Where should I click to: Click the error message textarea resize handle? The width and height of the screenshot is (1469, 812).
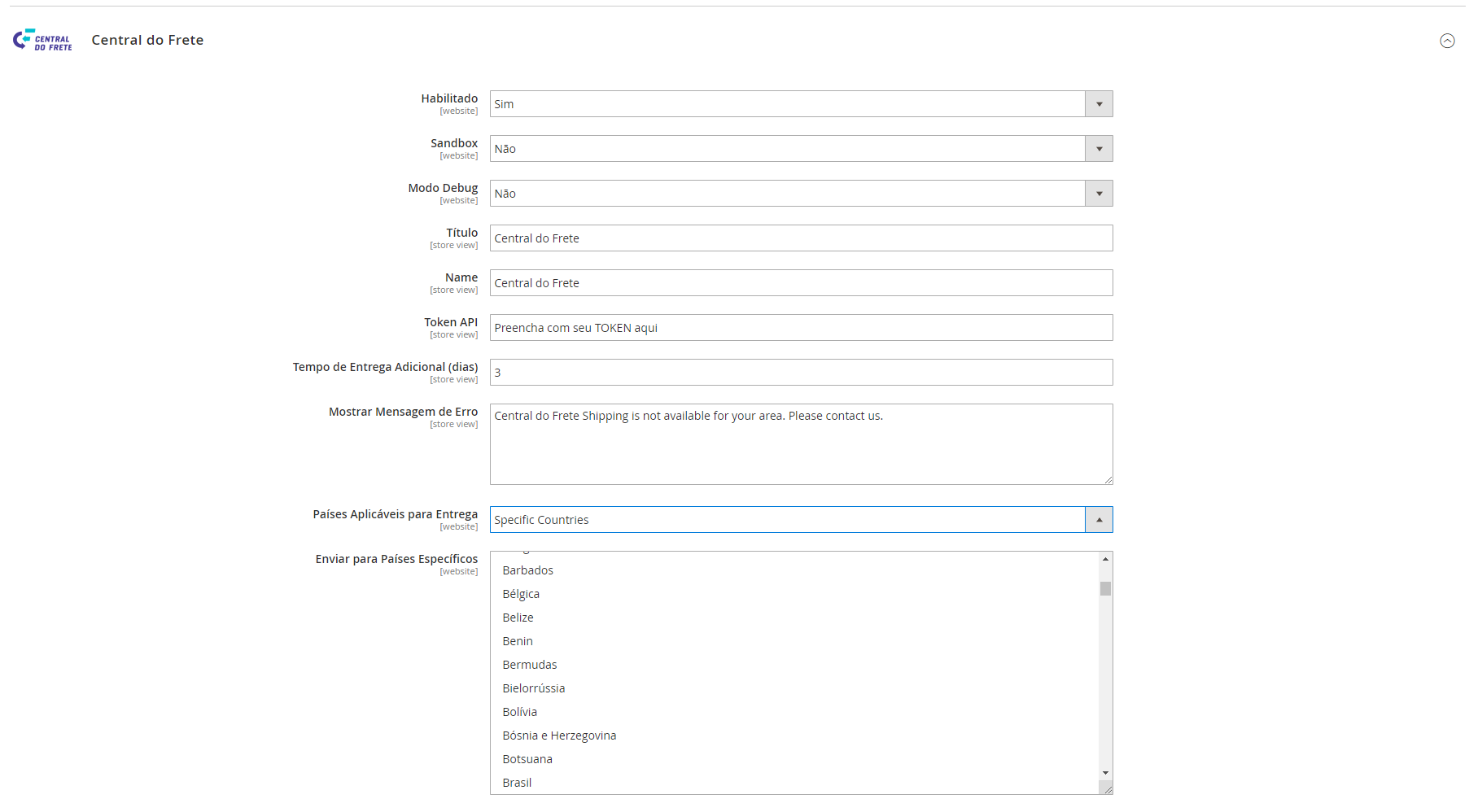click(x=1108, y=480)
